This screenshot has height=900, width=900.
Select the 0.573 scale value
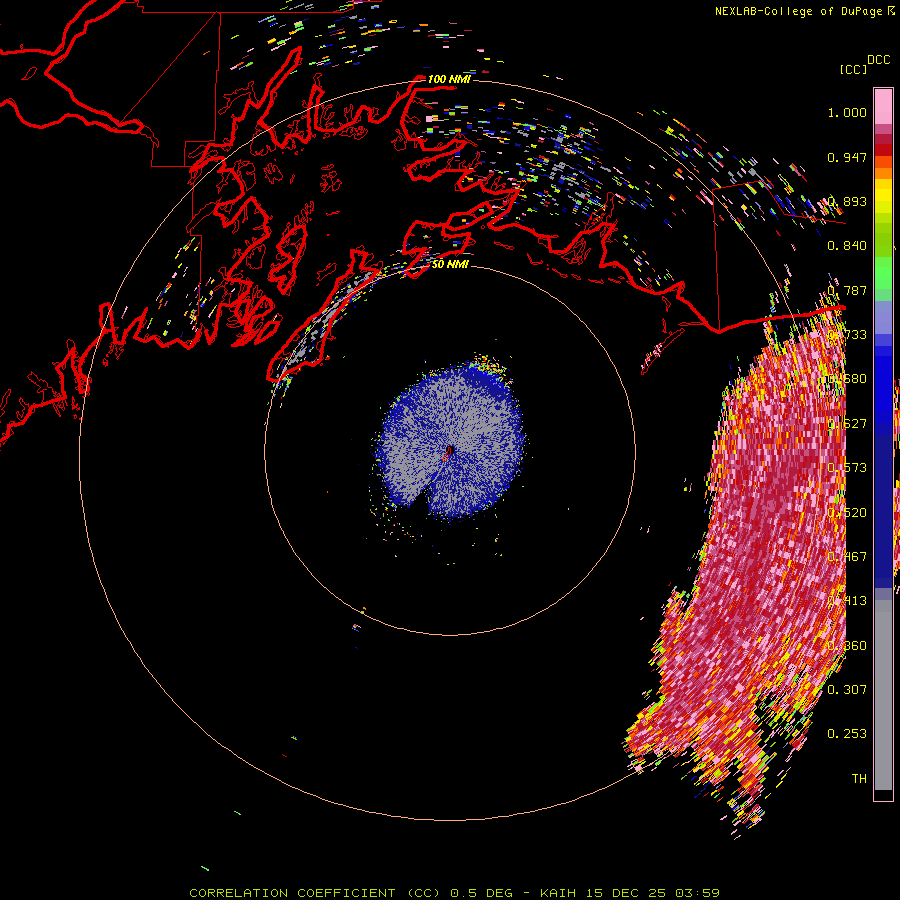[x=847, y=468]
